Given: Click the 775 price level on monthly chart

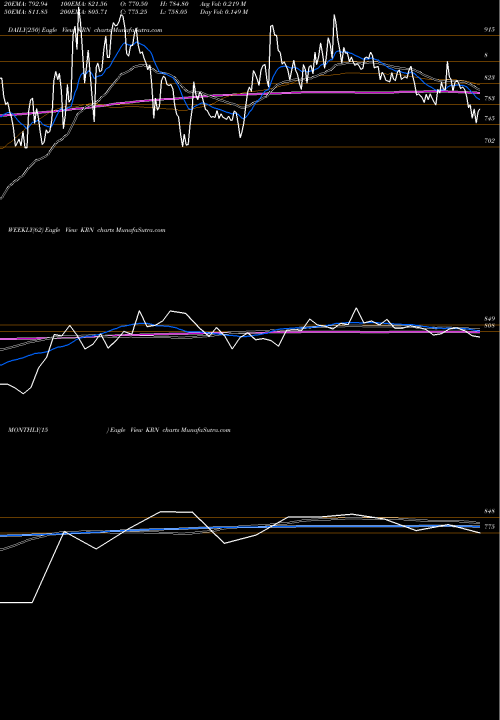Looking at the screenshot, I should 489,527.
